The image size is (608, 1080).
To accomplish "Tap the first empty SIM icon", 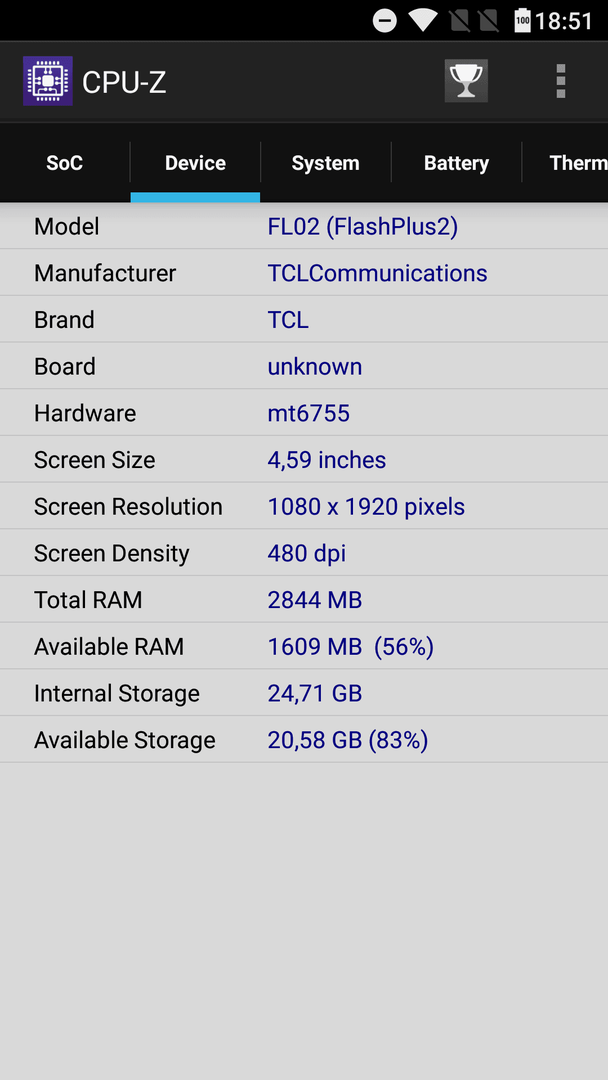I will [x=459, y=21].
